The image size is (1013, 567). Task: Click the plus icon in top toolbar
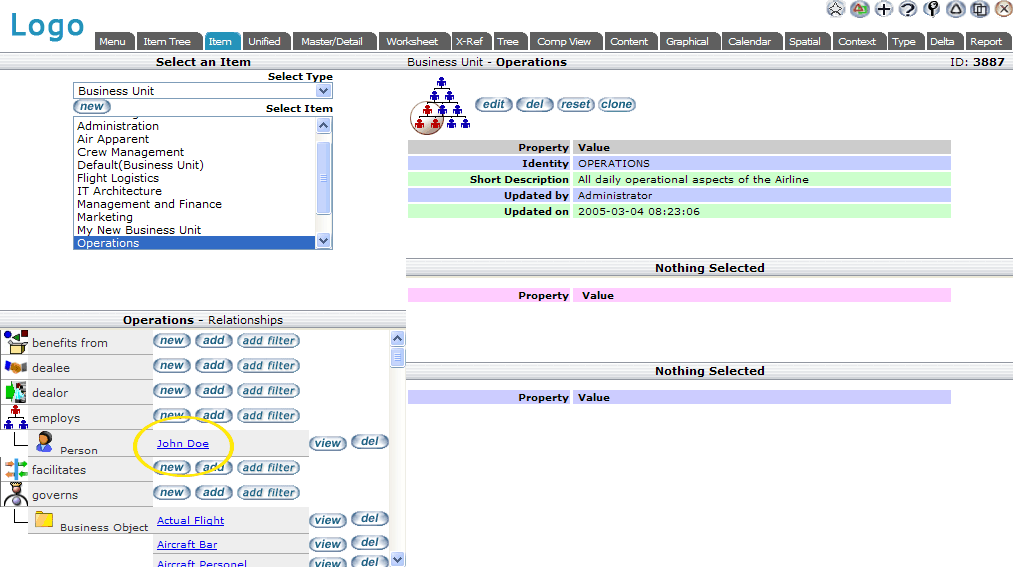884,9
